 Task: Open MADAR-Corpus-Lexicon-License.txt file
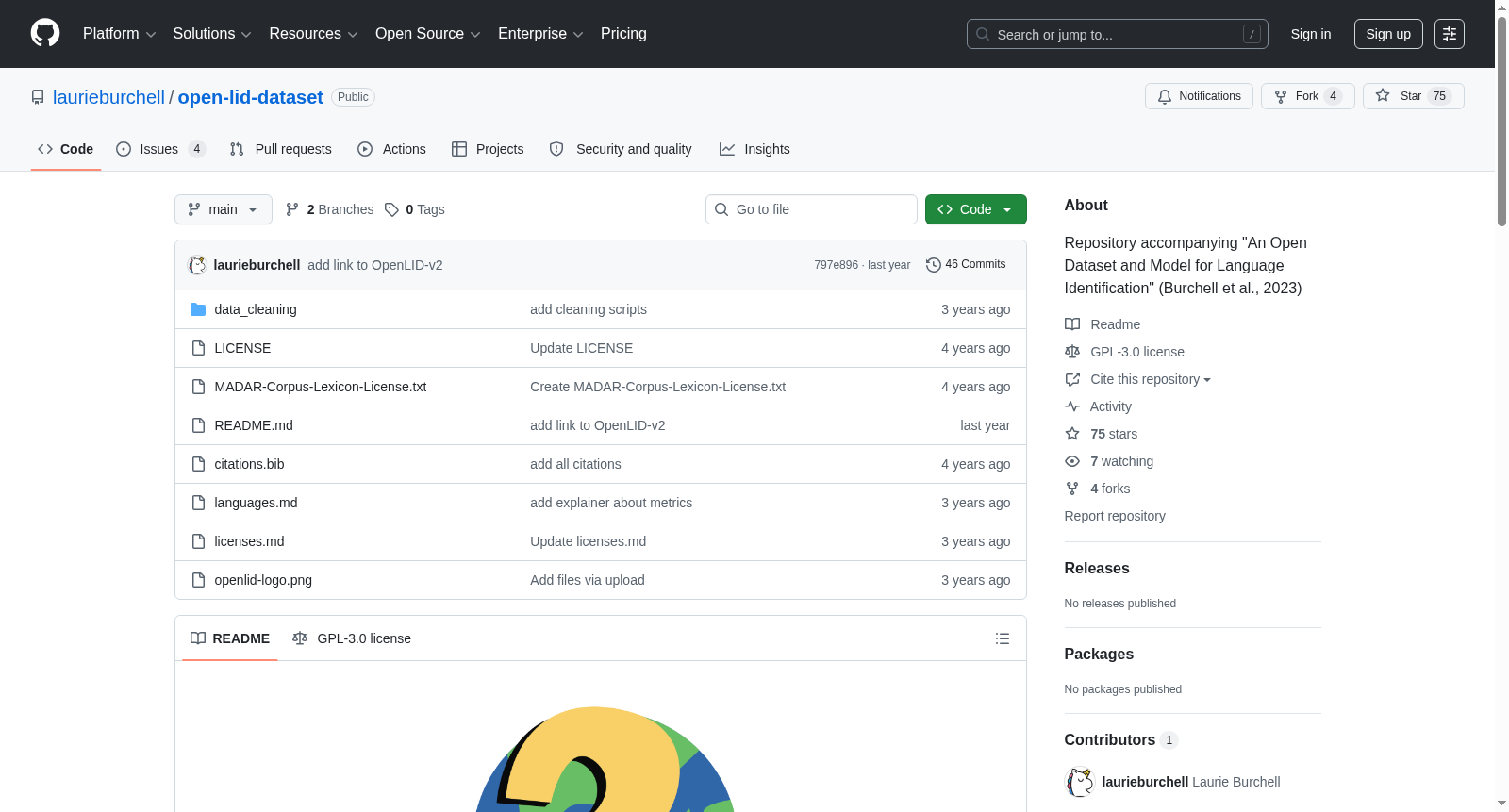click(321, 387)
